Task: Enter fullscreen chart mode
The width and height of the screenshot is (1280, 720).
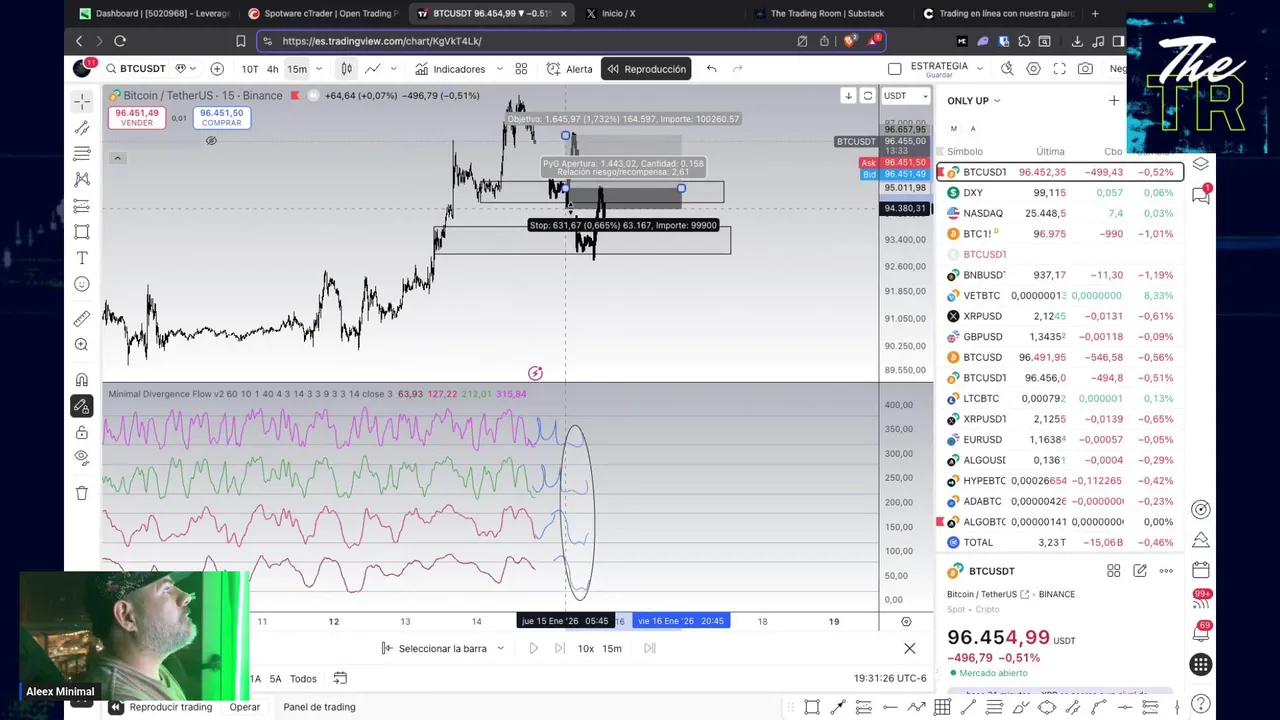Action: pos(1059,69)
